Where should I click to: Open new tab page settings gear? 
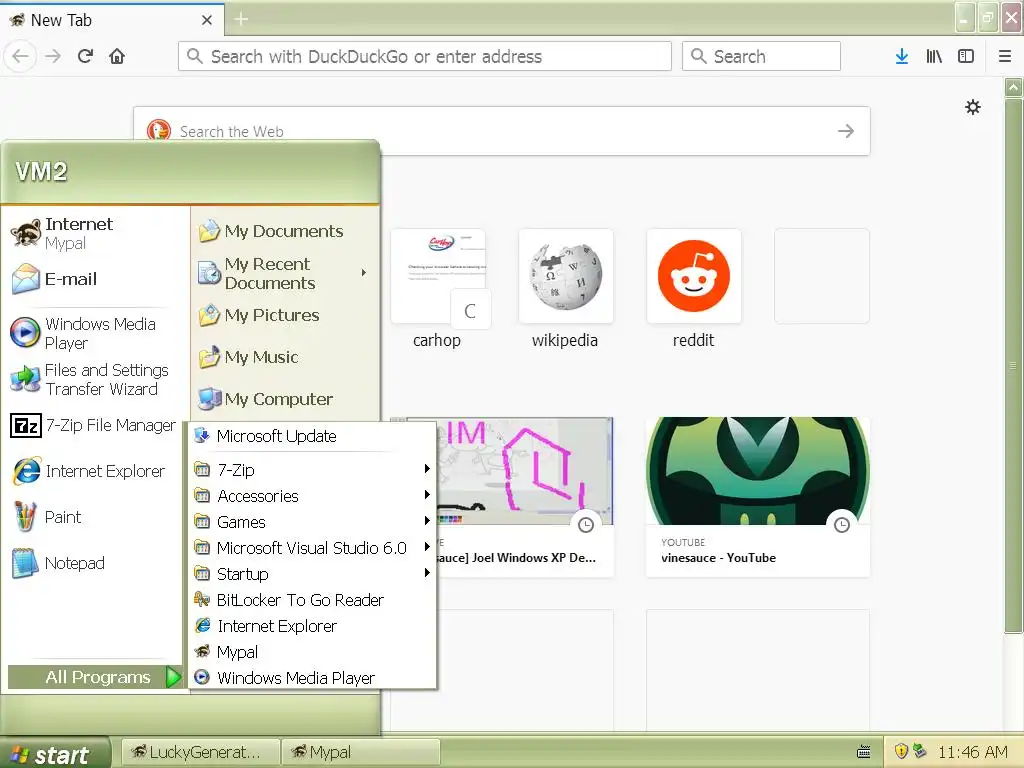click(x=973, y=107)
